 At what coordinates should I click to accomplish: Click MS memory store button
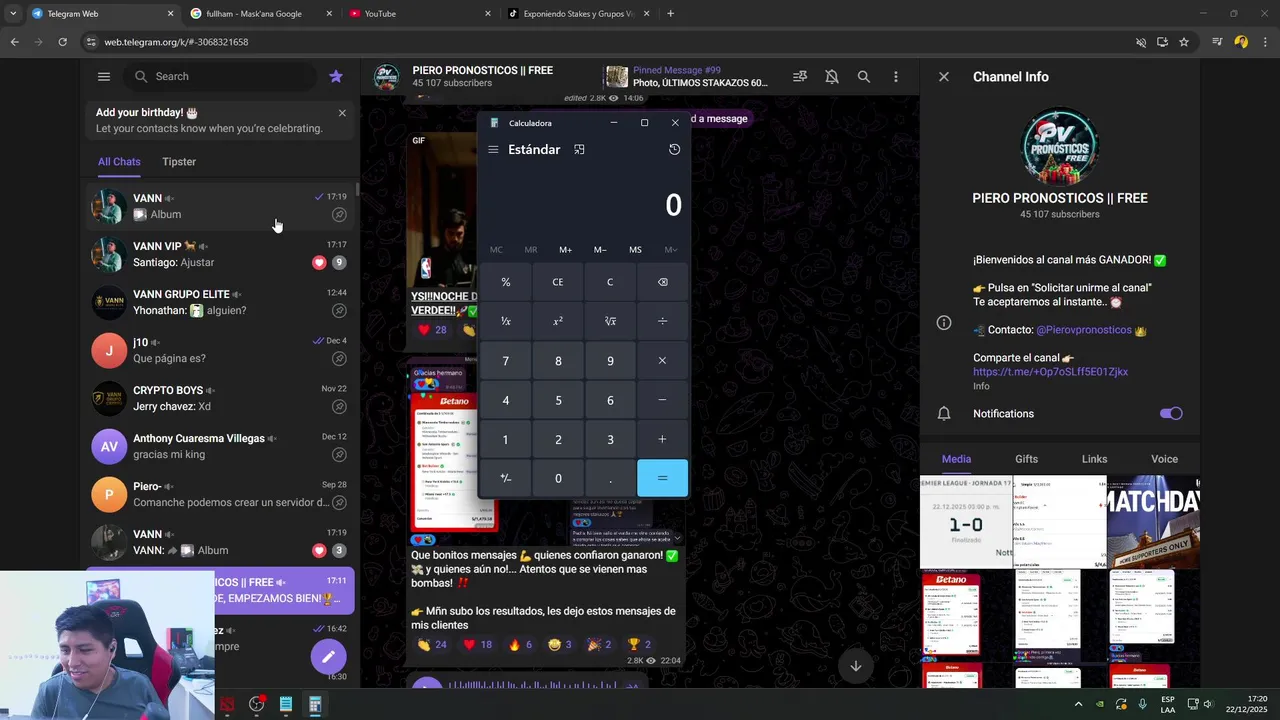pyautogui.click(x=635, y=250)
